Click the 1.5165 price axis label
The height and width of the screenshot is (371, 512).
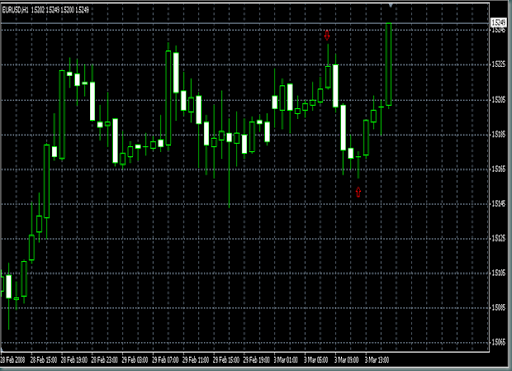tap(498, 169)
